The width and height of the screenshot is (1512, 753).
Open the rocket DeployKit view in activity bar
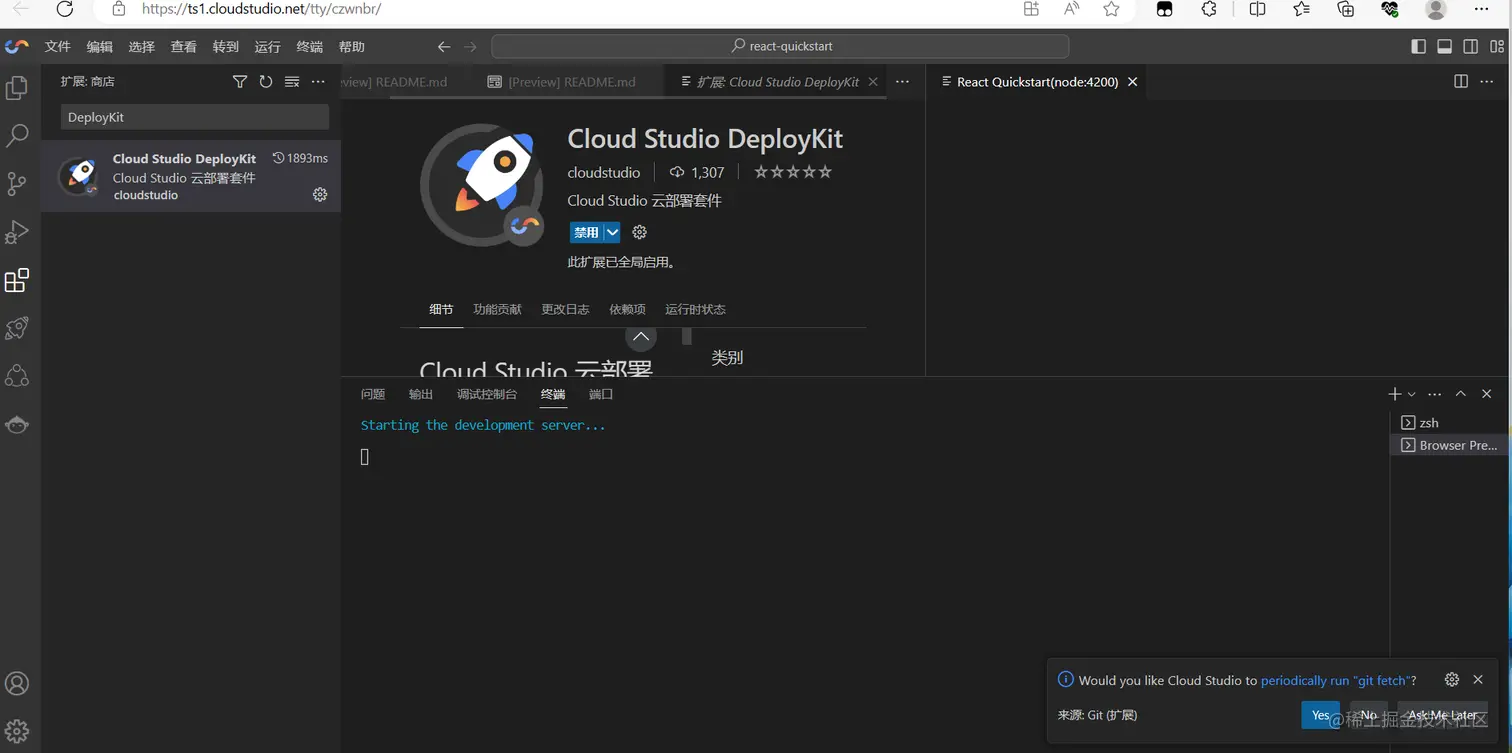point(17,328)
